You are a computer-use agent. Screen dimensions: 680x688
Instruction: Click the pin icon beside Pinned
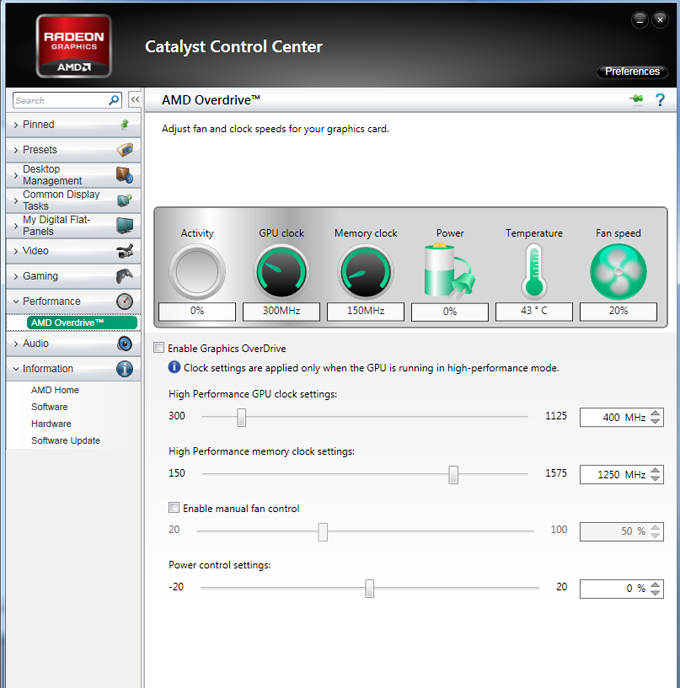[125, 125]
